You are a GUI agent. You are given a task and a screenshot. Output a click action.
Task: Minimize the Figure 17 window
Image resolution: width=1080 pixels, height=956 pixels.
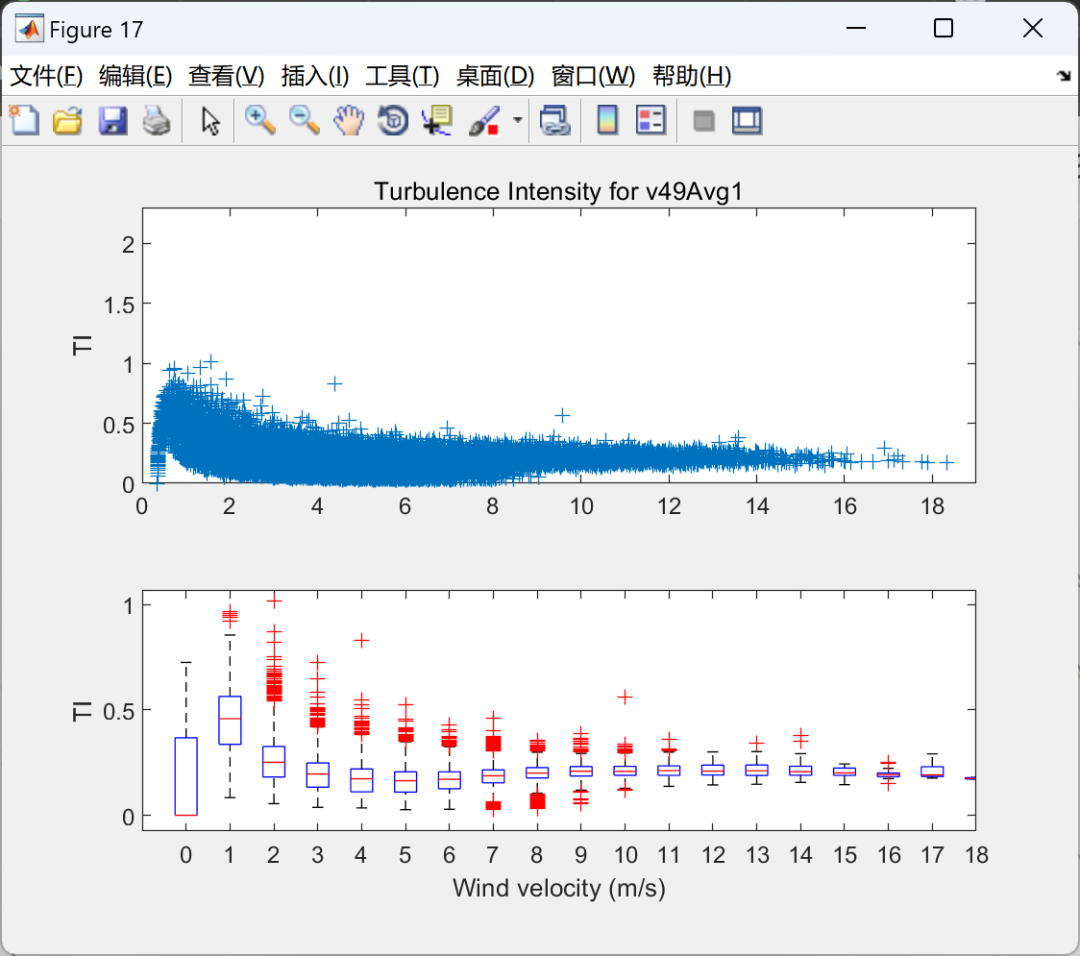(x=855, y=28)
